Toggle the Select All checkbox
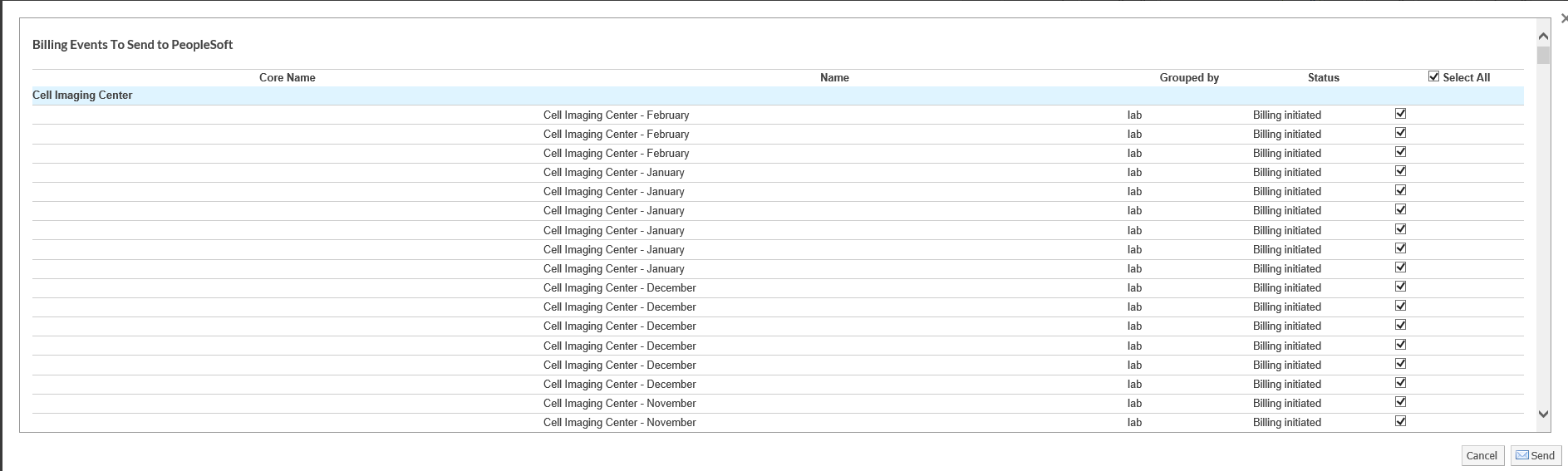The height and width of the screenshot is (471, 1568). tap(1433, 76)
